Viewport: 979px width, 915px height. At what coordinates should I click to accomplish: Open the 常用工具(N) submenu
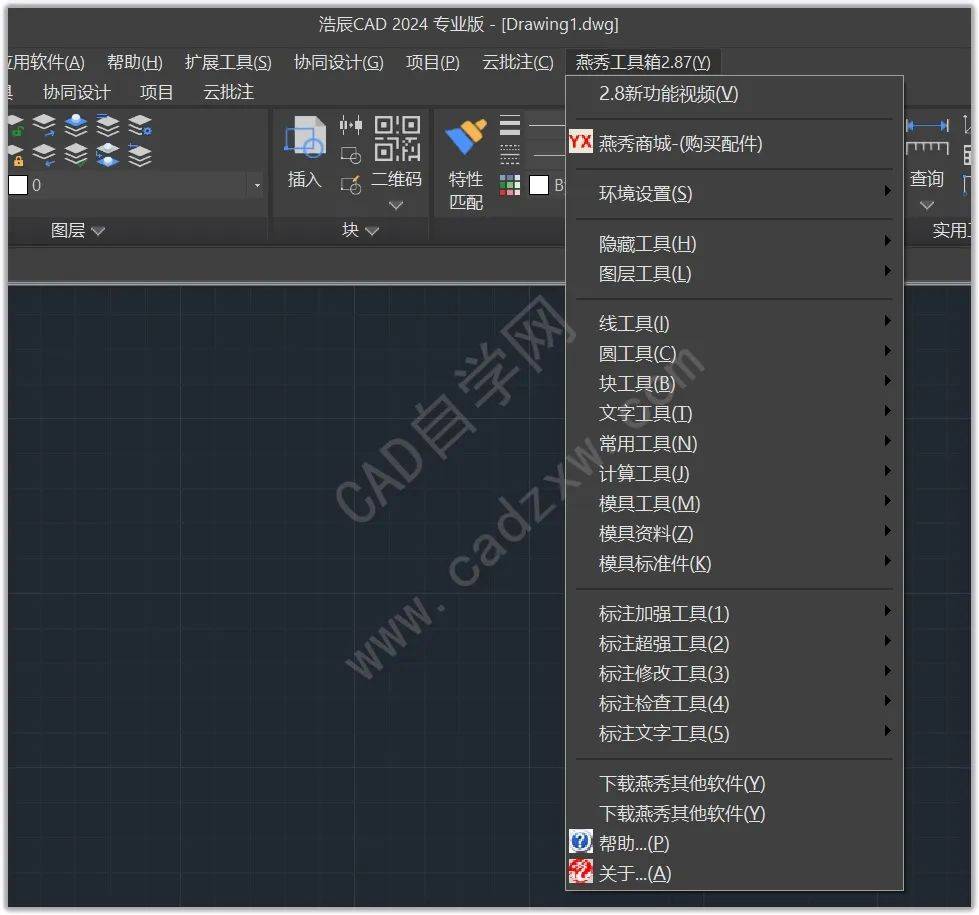coord(734,443)
